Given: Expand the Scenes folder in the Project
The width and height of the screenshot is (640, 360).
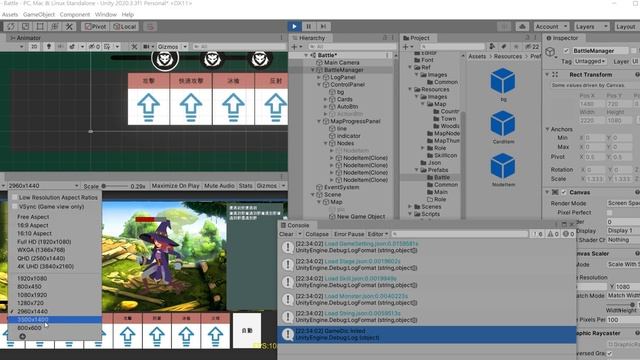Looking at the screenshot, I should pos(410,207).
